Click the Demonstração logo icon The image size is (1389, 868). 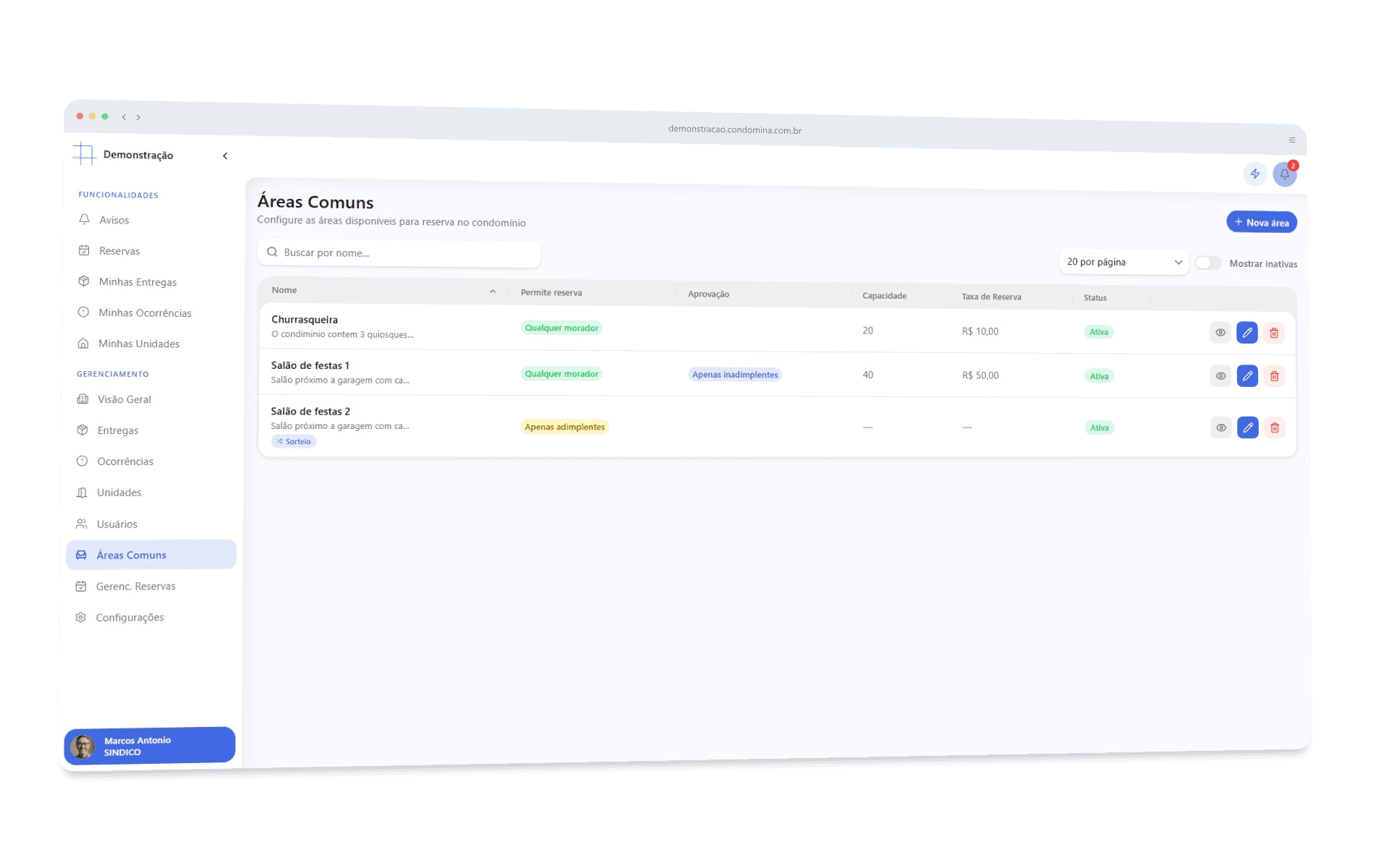click(85, 153)
